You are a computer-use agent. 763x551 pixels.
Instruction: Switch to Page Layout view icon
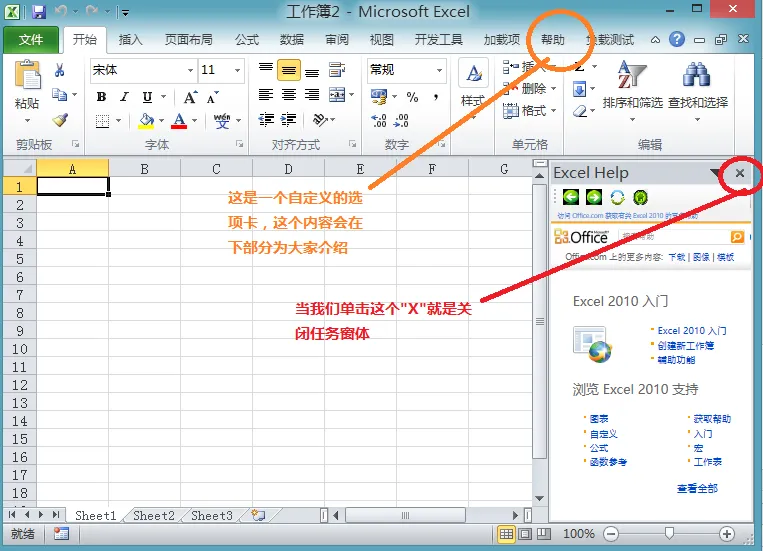525,534
